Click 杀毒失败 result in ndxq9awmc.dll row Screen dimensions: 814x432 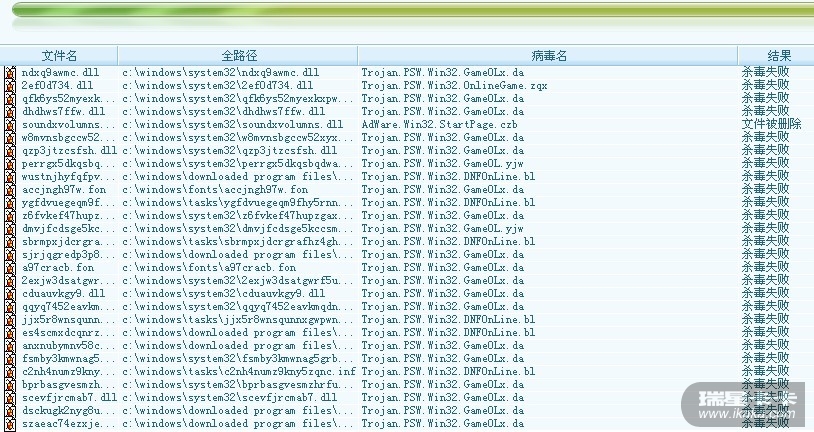(765, 73)
